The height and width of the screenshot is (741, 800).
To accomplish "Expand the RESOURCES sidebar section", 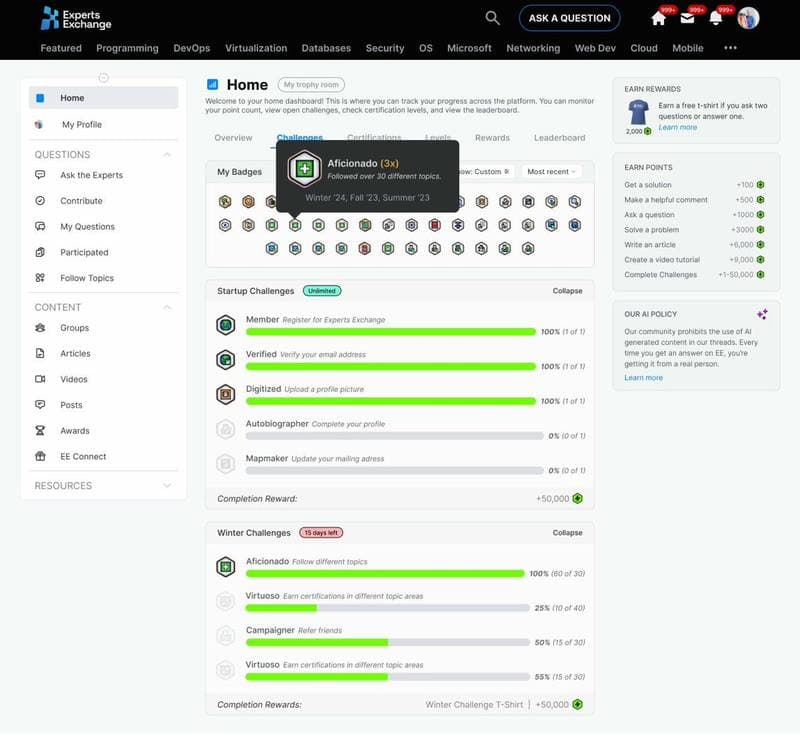I will click(167, 486).
